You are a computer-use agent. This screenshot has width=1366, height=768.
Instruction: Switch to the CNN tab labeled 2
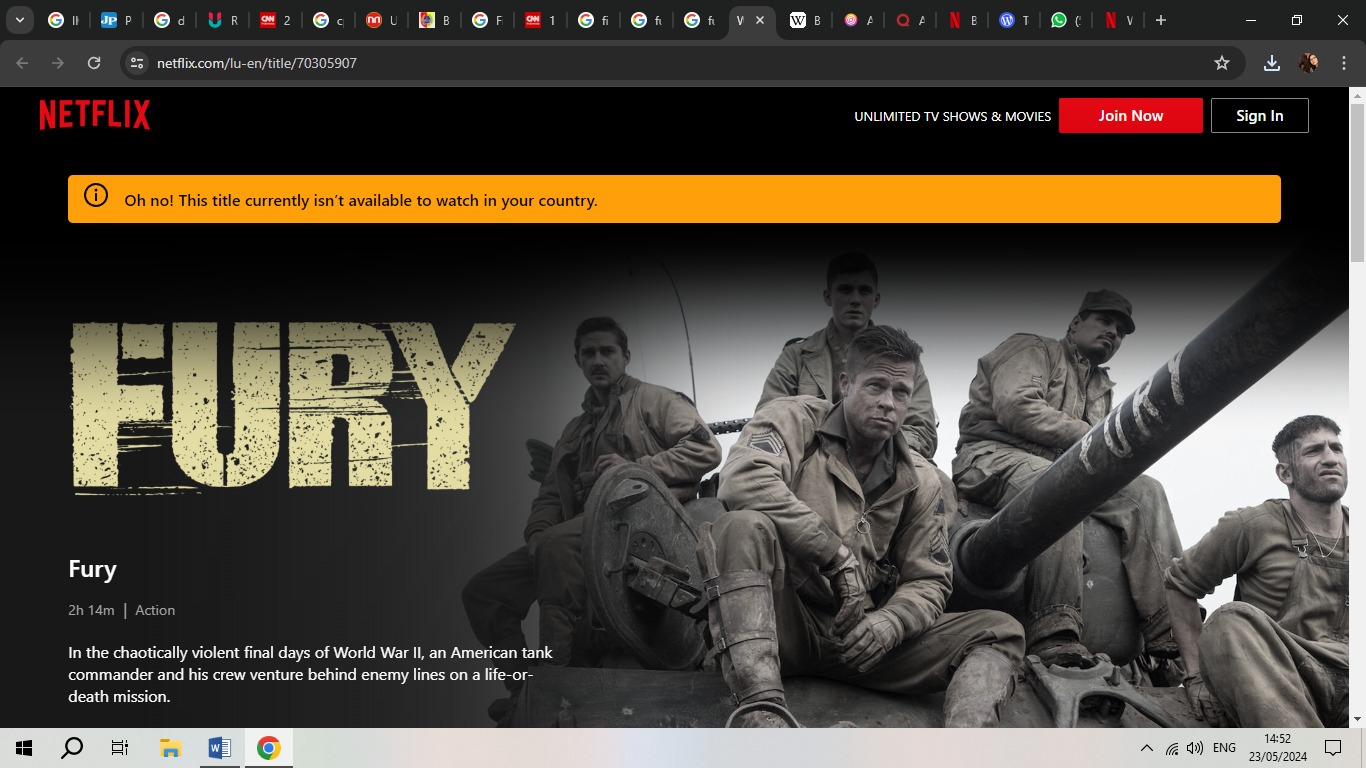pos(274,20)
